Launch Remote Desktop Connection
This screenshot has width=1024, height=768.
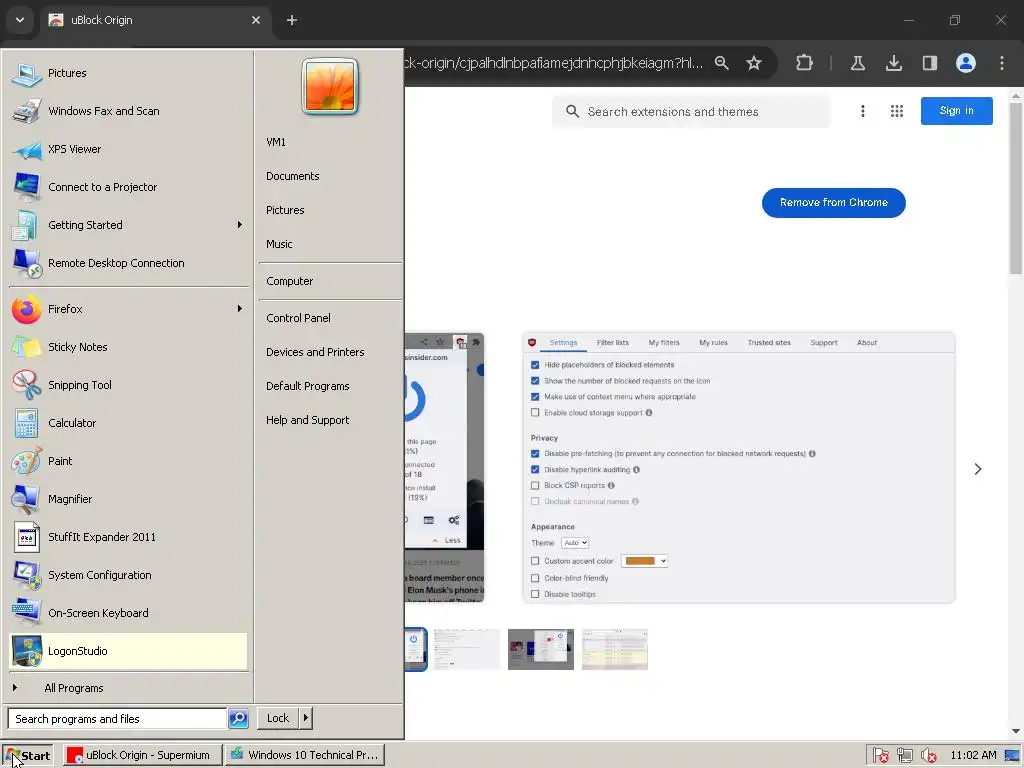[129, 263]
